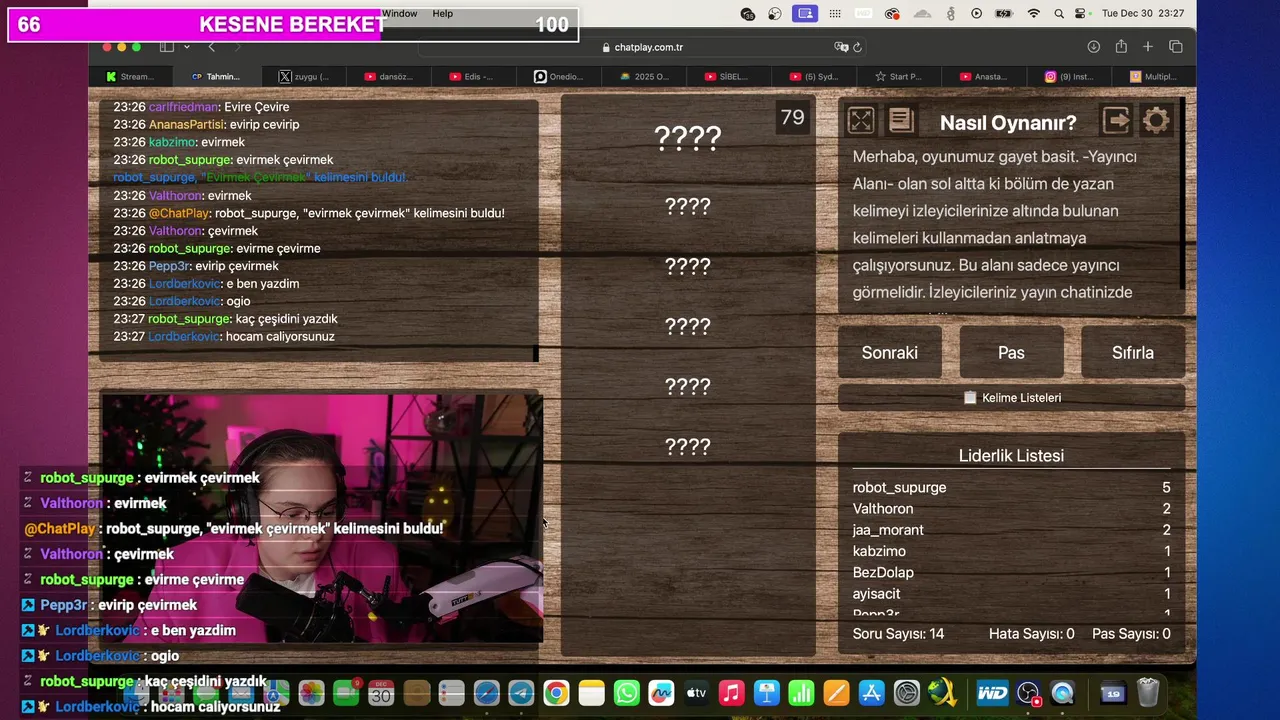Image resolution: width=1280 pixels, height=720 pixels.
Task: Open Control Center in menu bar
Action: 1081,14
